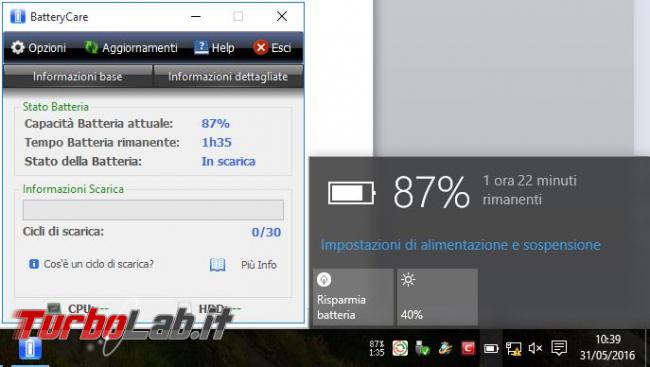Click the Help question mark icon
Screen dimensions: 650x367
point(201,48)
